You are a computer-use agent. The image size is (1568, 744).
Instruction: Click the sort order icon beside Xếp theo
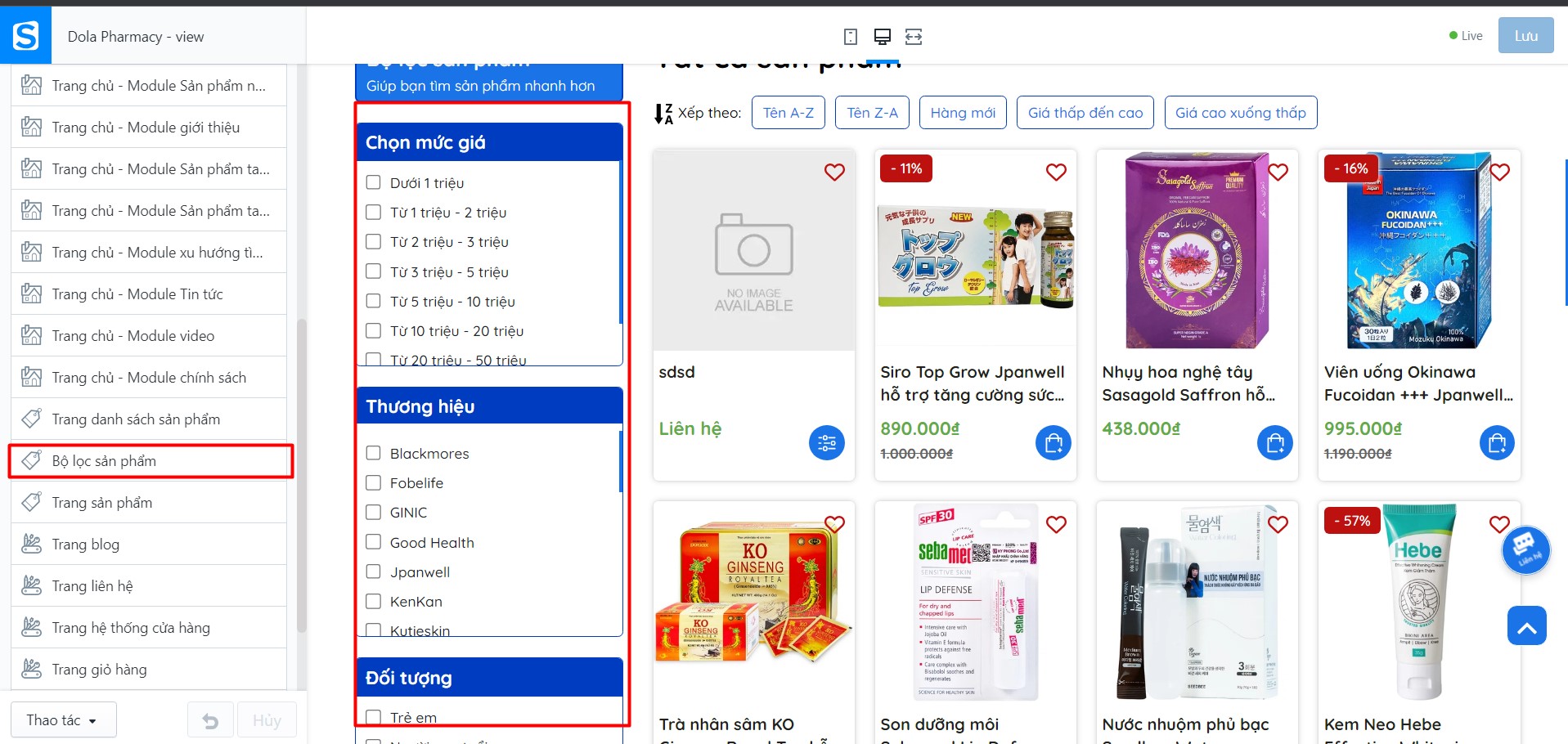(663, 114)
